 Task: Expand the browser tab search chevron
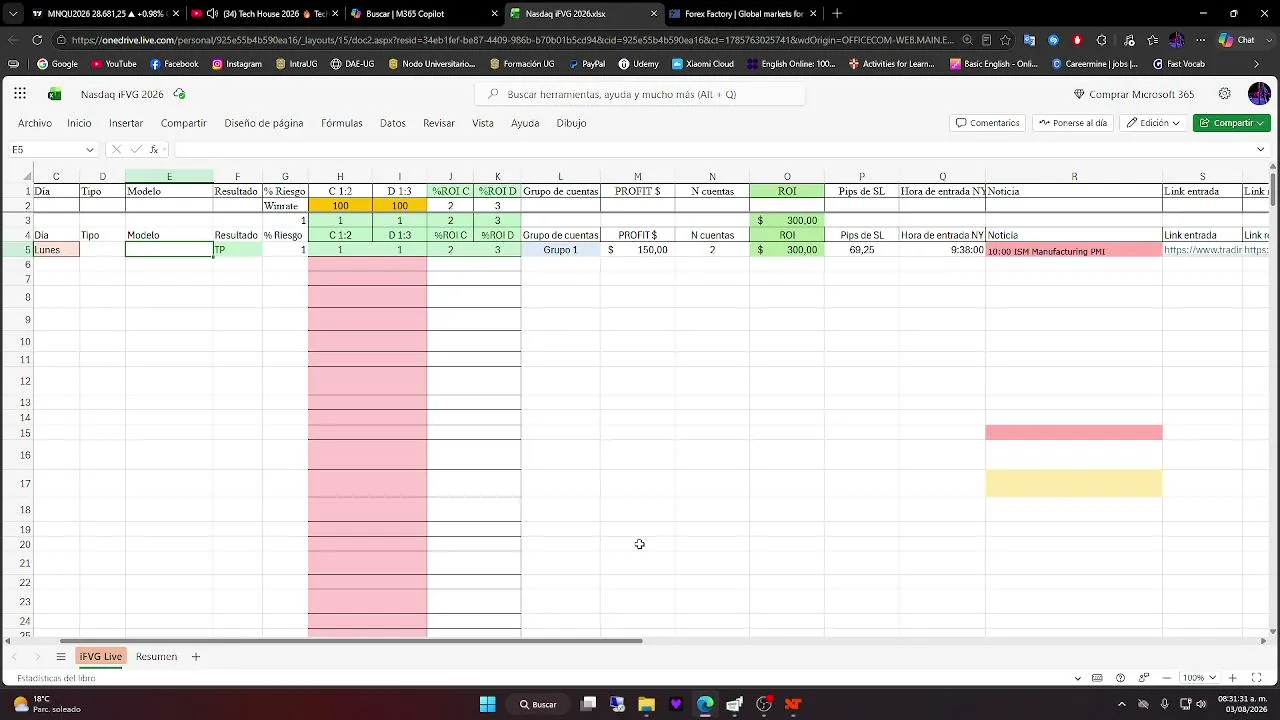12,14
